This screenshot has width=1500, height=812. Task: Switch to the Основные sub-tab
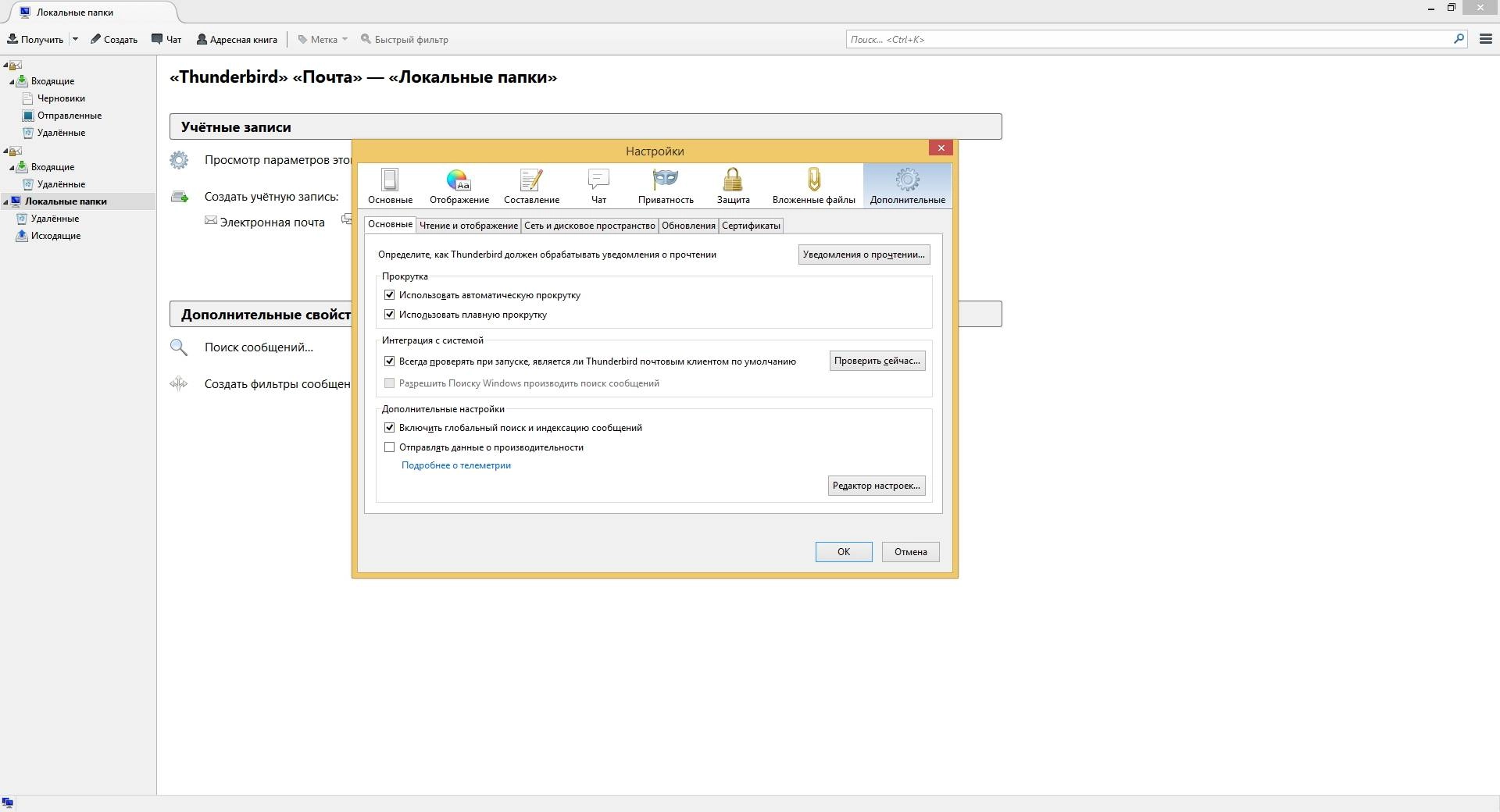pyautogui.click(x=390, y=224)
